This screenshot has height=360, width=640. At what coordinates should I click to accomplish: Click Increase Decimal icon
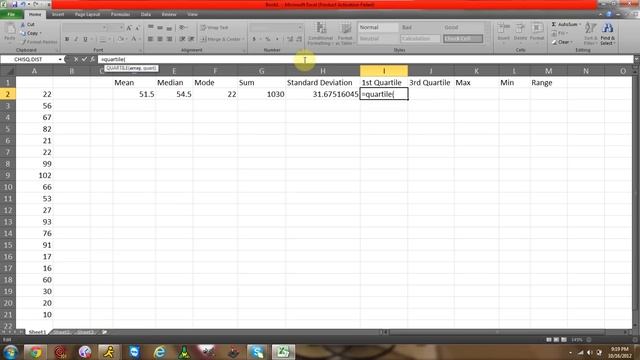290,39
